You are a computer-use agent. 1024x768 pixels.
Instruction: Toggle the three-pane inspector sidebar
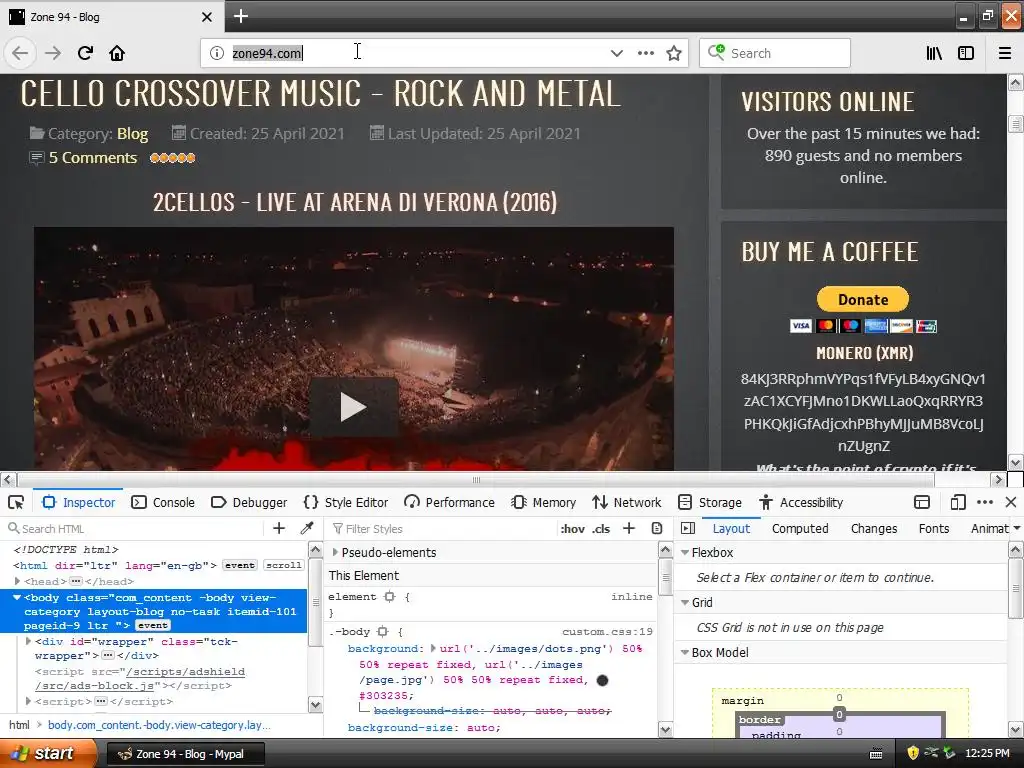click(x=688, y=528)
